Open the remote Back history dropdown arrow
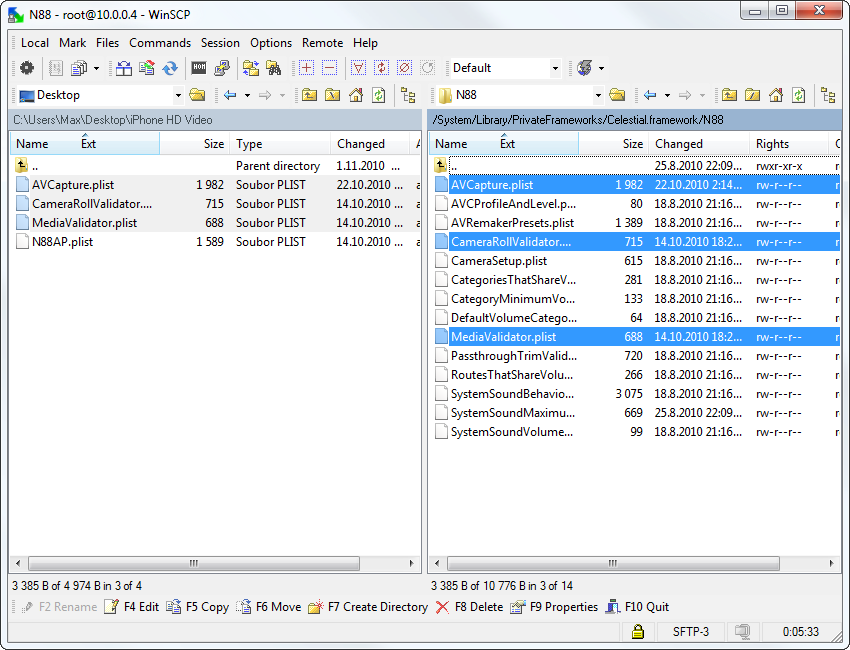This screenshot has width=850, height=650. (x=667, y=95)
